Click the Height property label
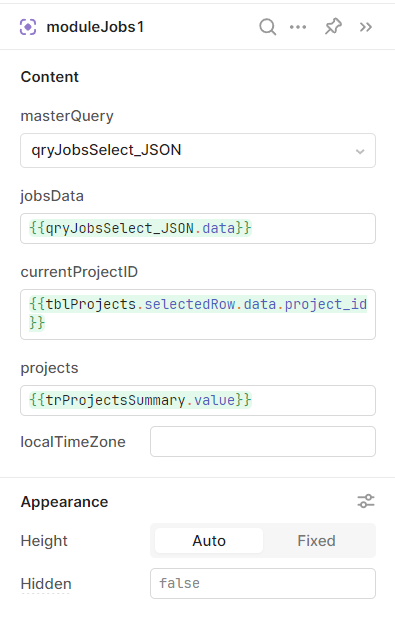 point(44,541)
